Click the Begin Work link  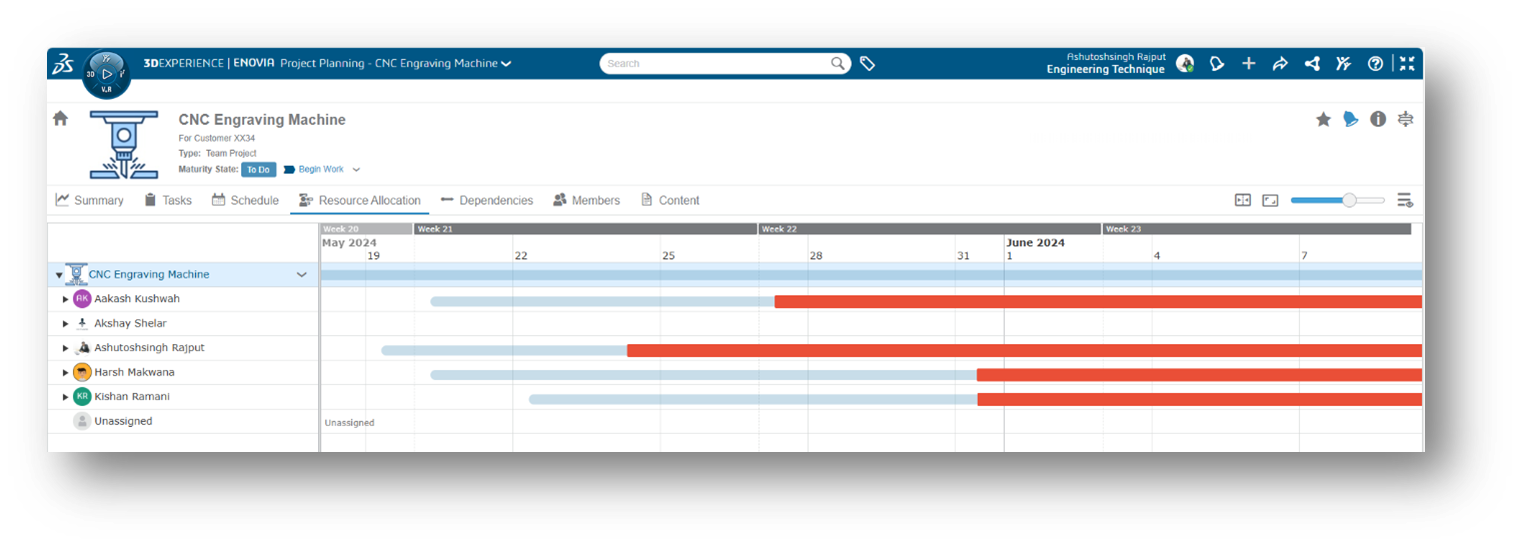coord(320,170)
